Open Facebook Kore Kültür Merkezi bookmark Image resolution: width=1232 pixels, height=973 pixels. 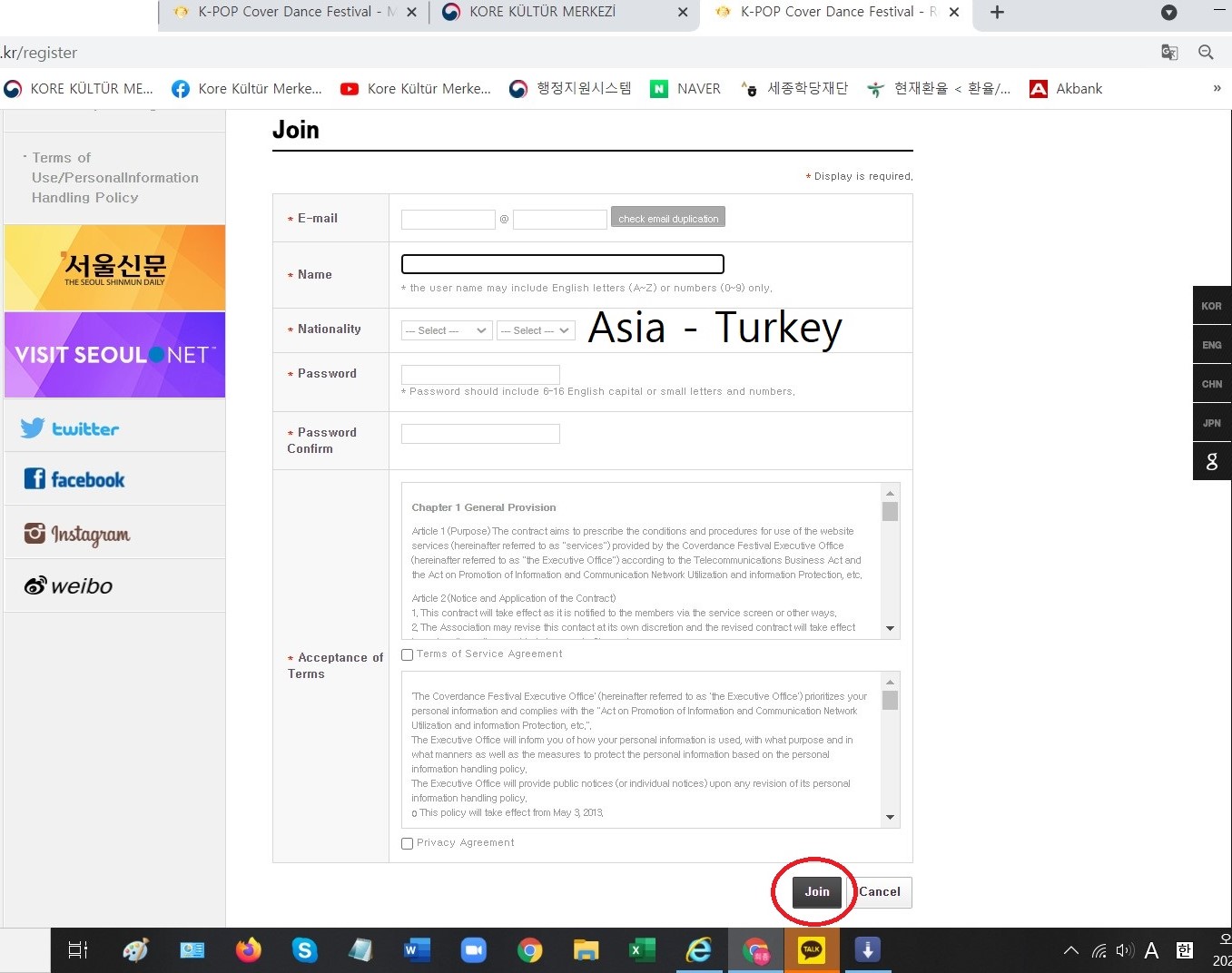247,88
